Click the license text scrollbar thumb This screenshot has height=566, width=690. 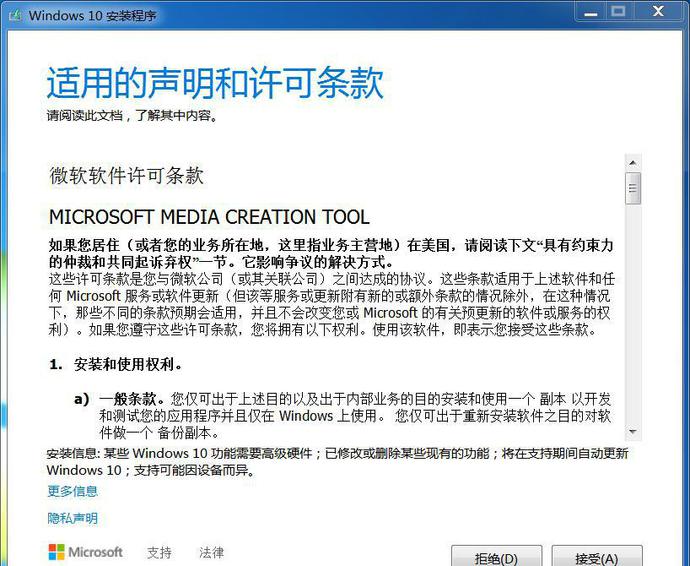point(633,188)
